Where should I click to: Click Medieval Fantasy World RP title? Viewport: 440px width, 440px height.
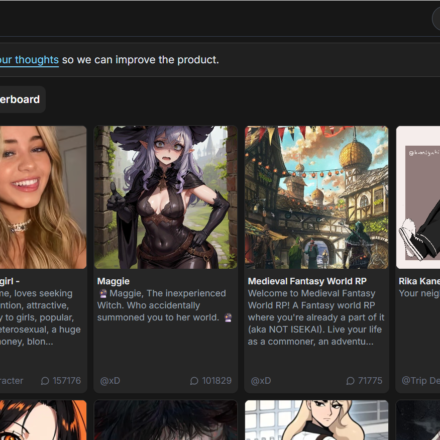tap(307, 281)
